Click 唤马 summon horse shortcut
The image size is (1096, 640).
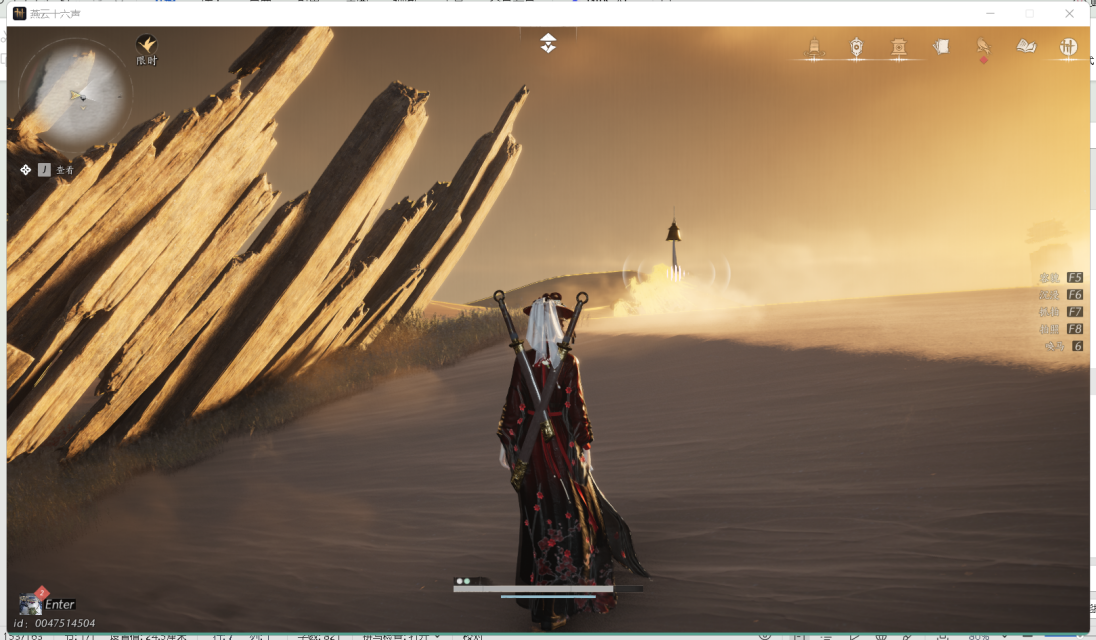tap(1064, 345)
